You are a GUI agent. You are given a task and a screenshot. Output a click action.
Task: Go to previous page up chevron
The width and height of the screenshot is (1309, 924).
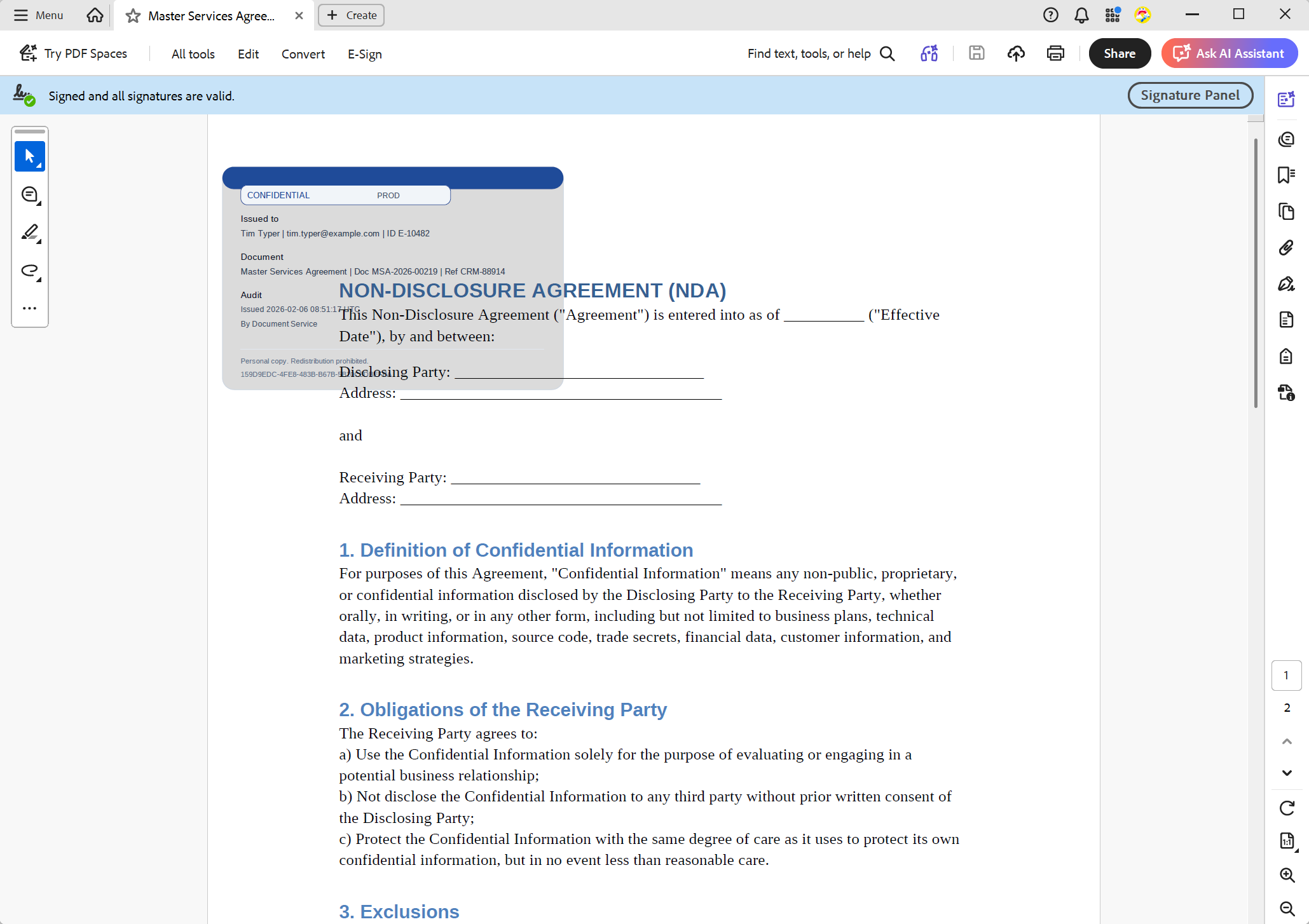(1287, 742)
